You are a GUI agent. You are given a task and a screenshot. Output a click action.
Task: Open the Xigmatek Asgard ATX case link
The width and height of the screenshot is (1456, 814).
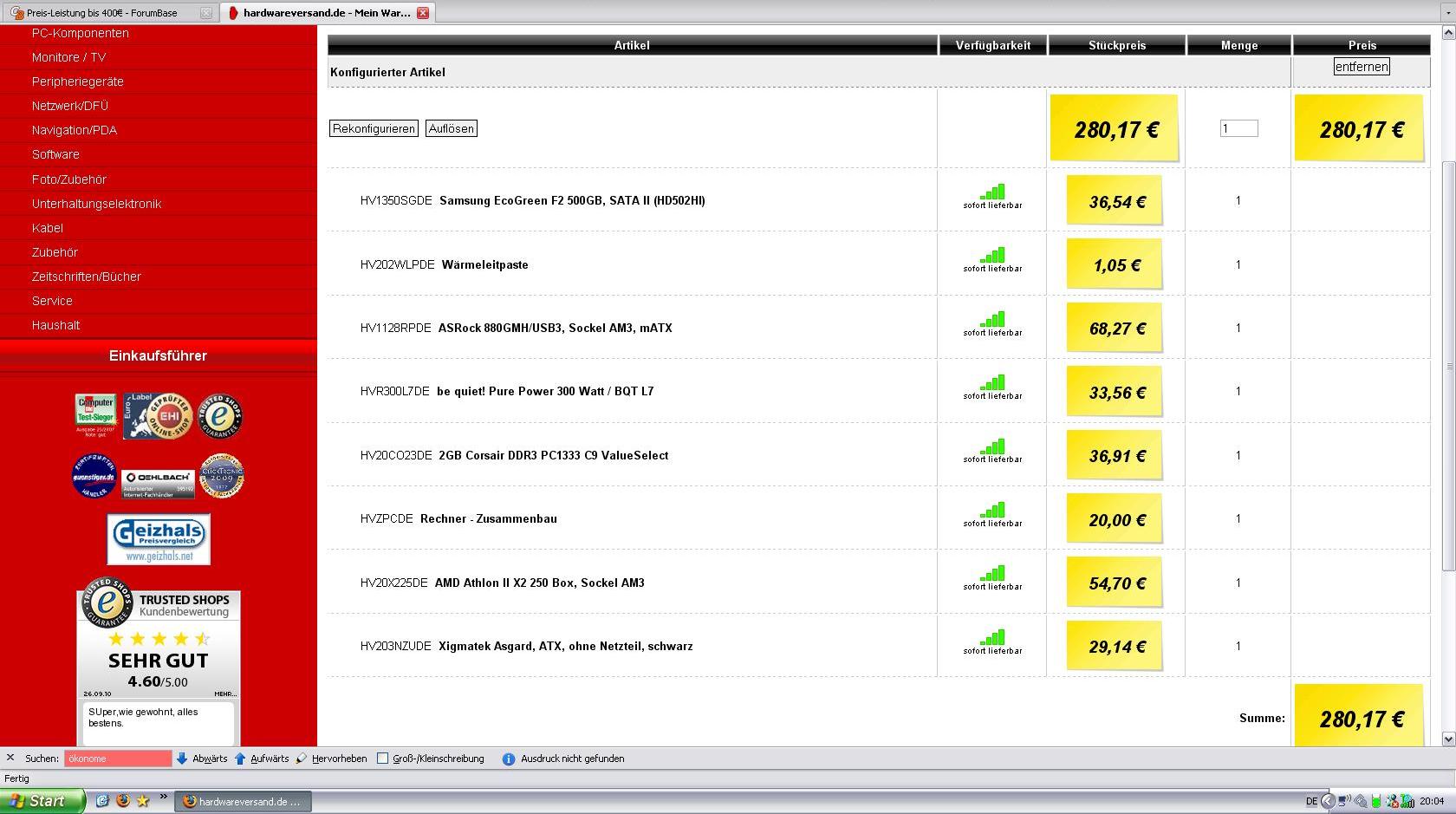566,646
